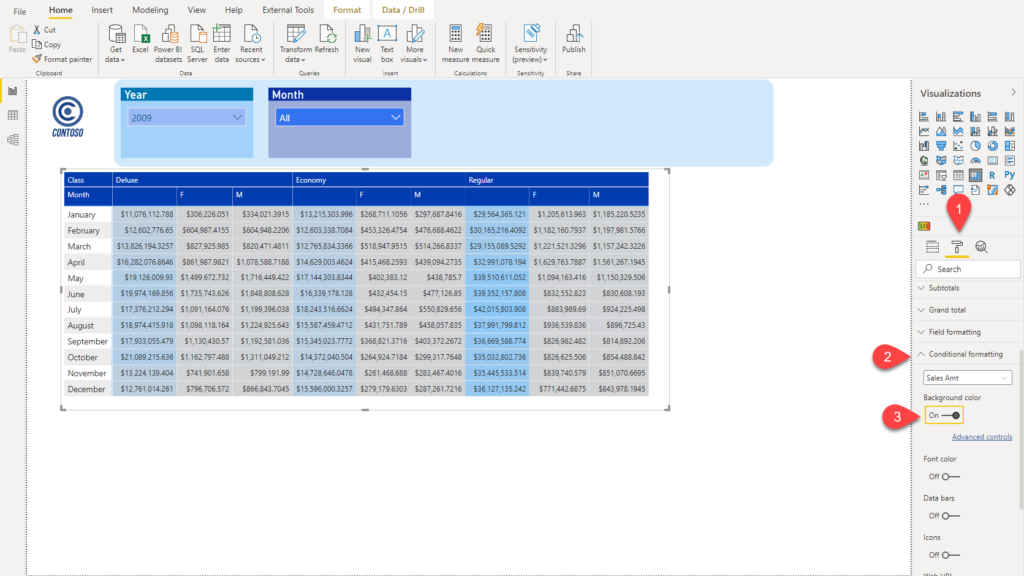Collapse the Conditional formatting section

tap(967, 354)
